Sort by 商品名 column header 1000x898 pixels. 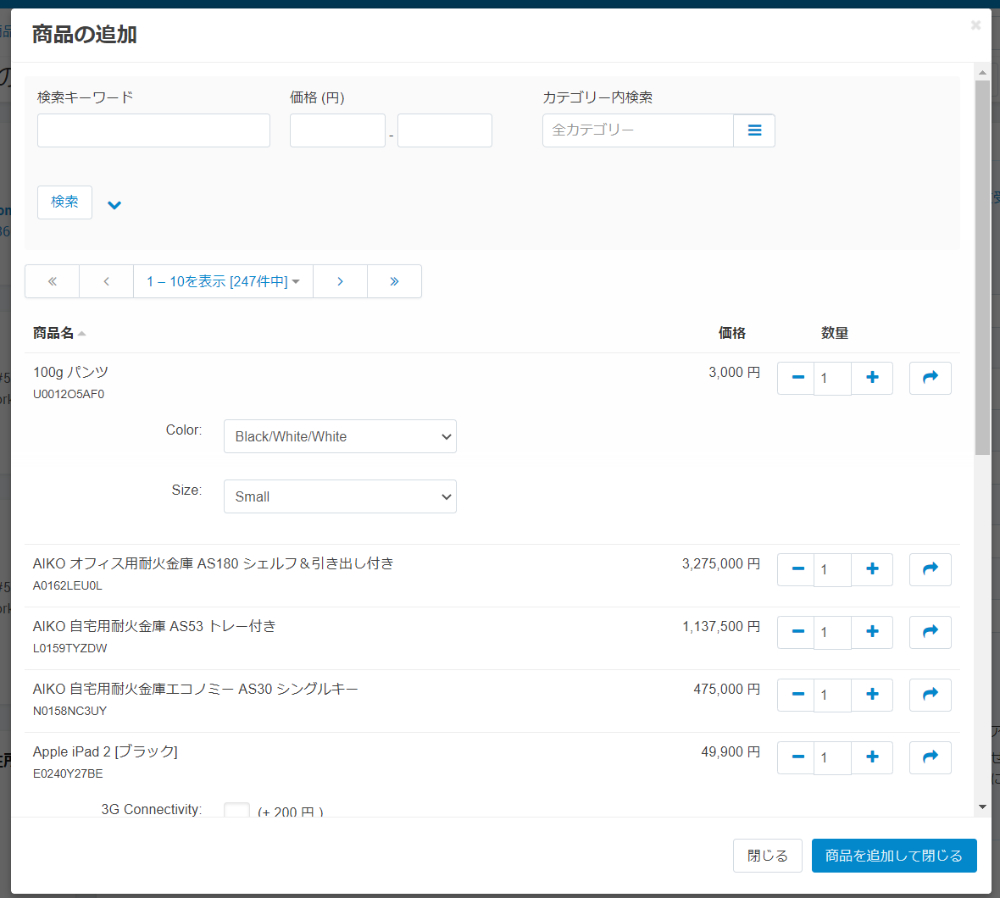click(59, 333)
